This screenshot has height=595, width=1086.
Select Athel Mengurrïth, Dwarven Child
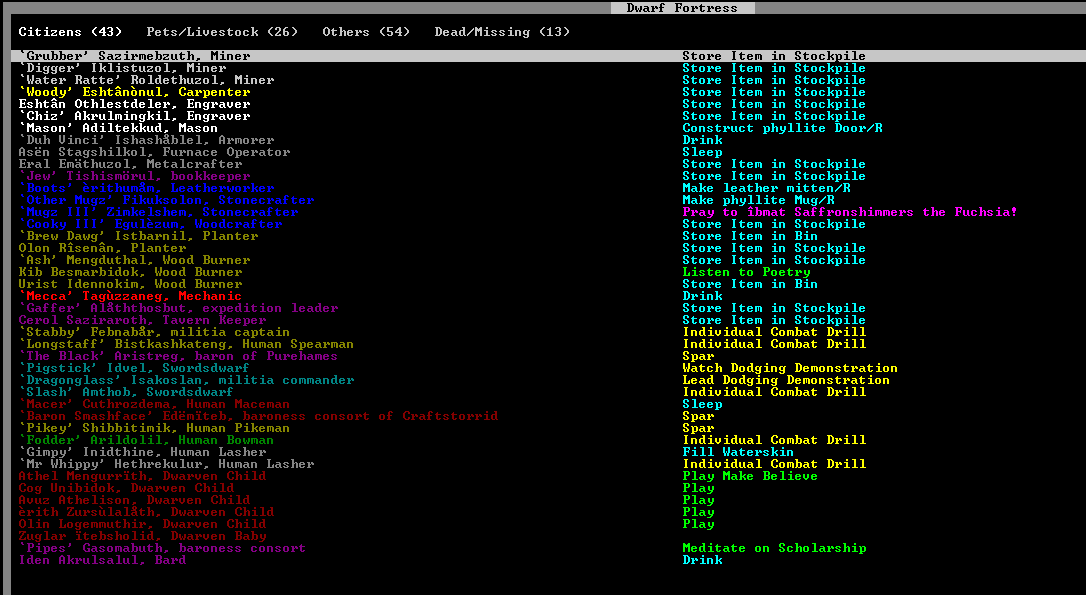coord(142,477)
